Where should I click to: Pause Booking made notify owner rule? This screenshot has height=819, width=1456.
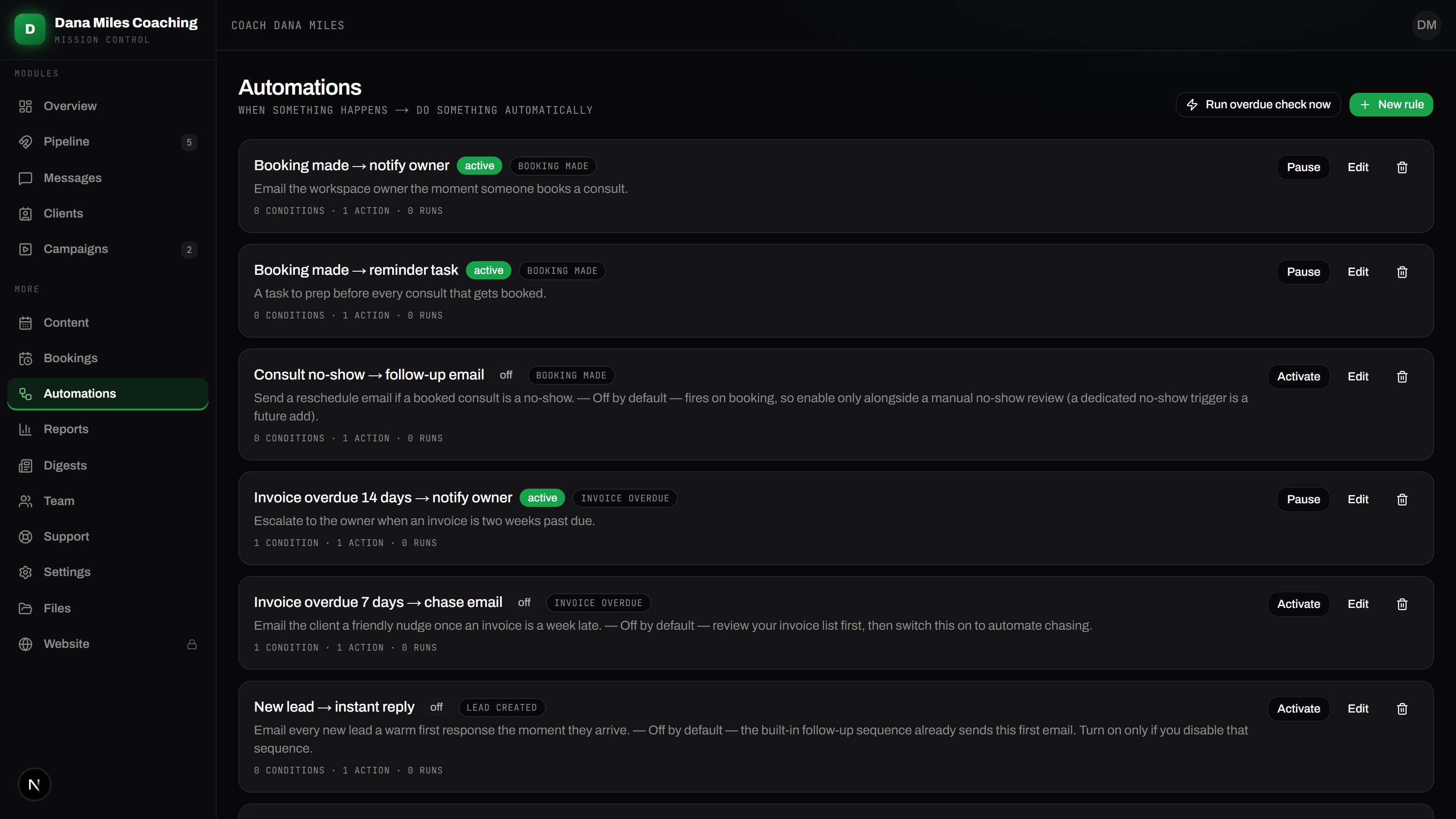(x=1303, y=167)
